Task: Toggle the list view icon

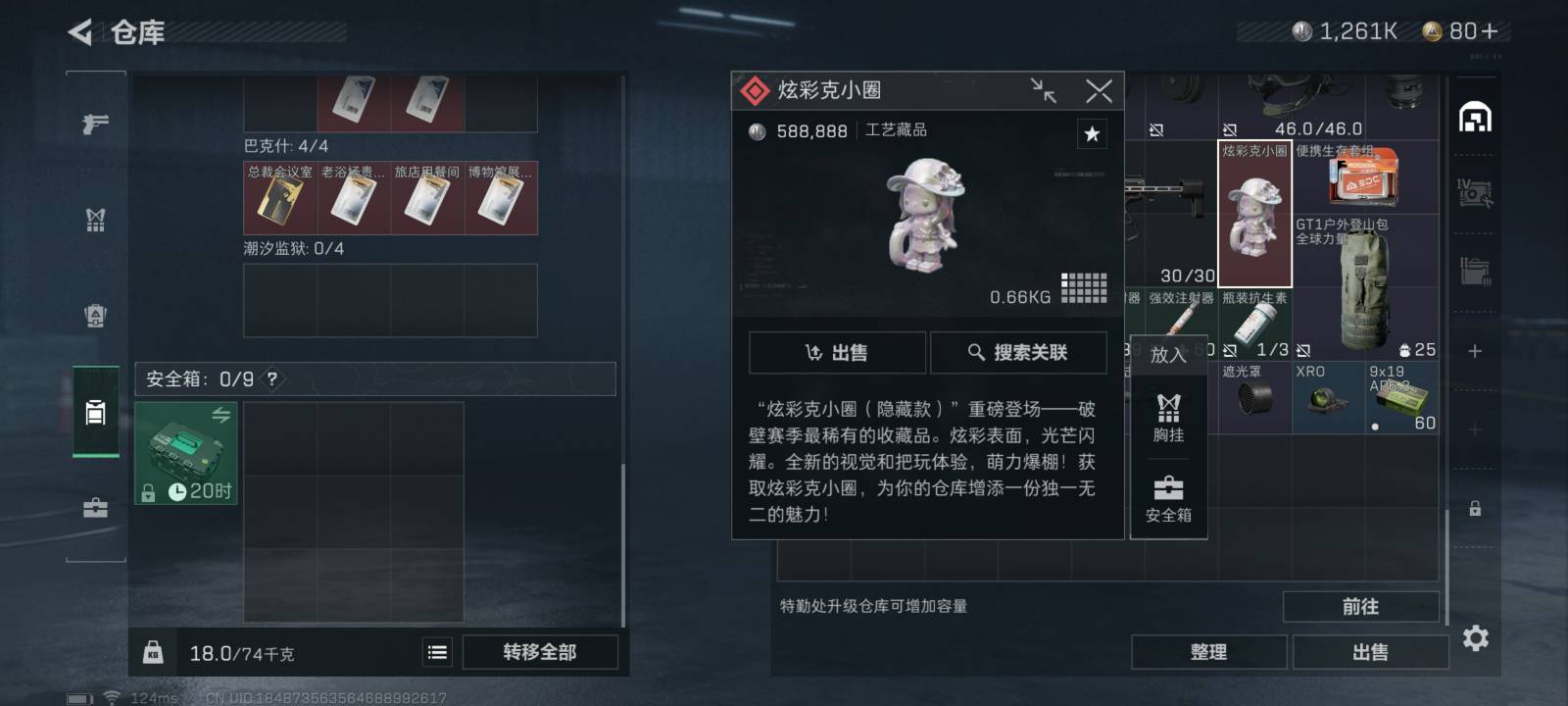Action: [x=437, y=652]
